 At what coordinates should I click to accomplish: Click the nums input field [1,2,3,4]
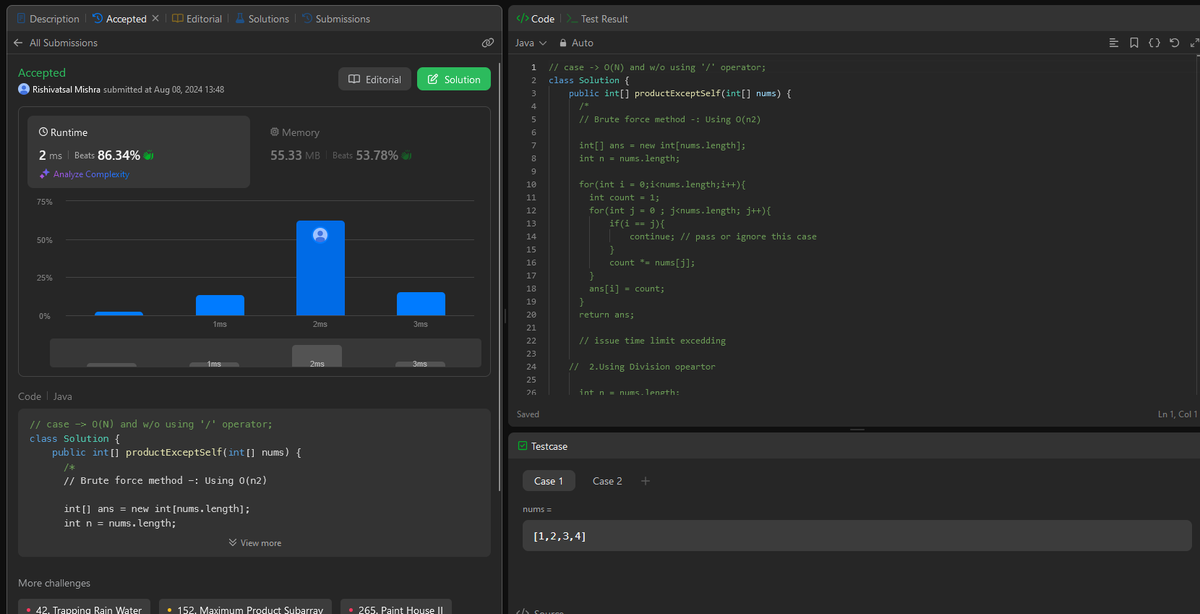[x=857, y=536]
